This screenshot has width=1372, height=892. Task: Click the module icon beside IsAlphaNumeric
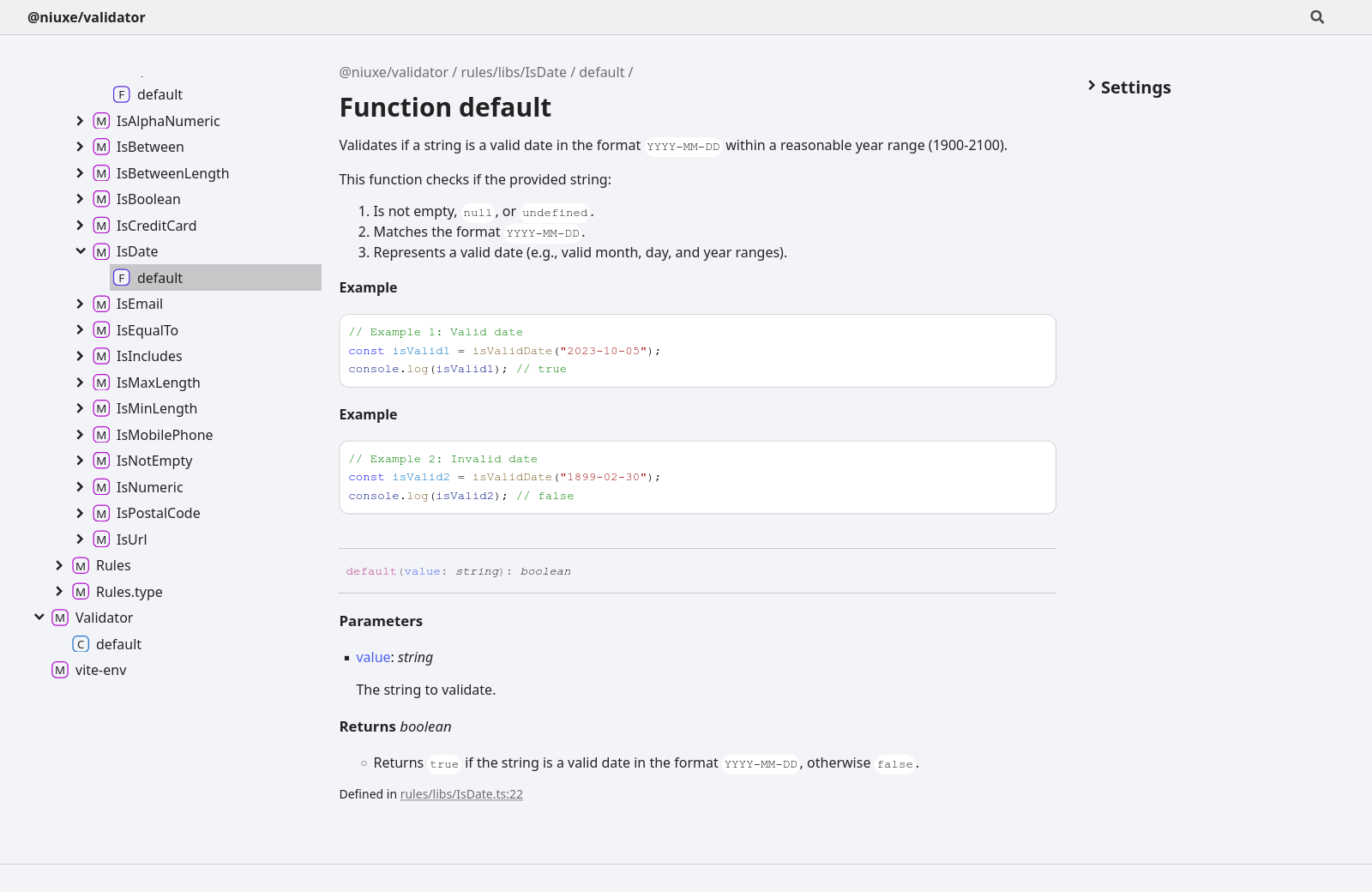(101, 121)
